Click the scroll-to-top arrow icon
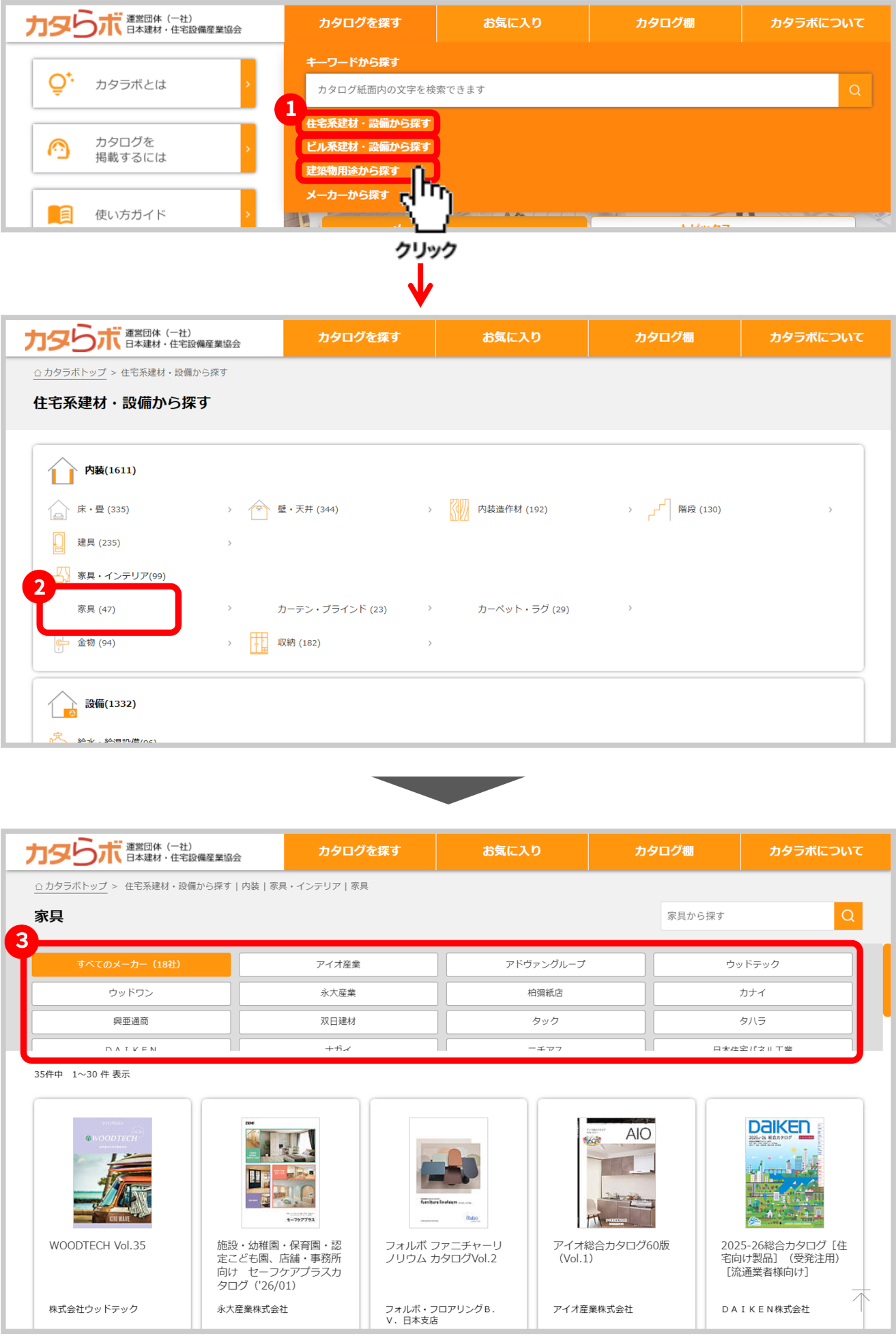896x1336 pixels. (861, 1300)
